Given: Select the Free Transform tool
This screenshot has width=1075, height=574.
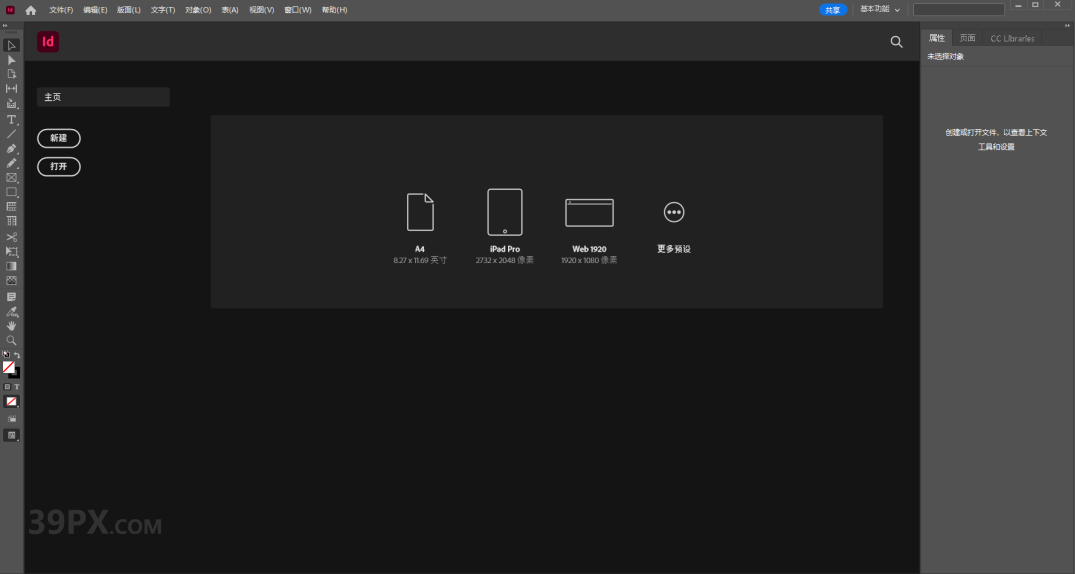Looking at the screenshot, I should tap(11, 252).
